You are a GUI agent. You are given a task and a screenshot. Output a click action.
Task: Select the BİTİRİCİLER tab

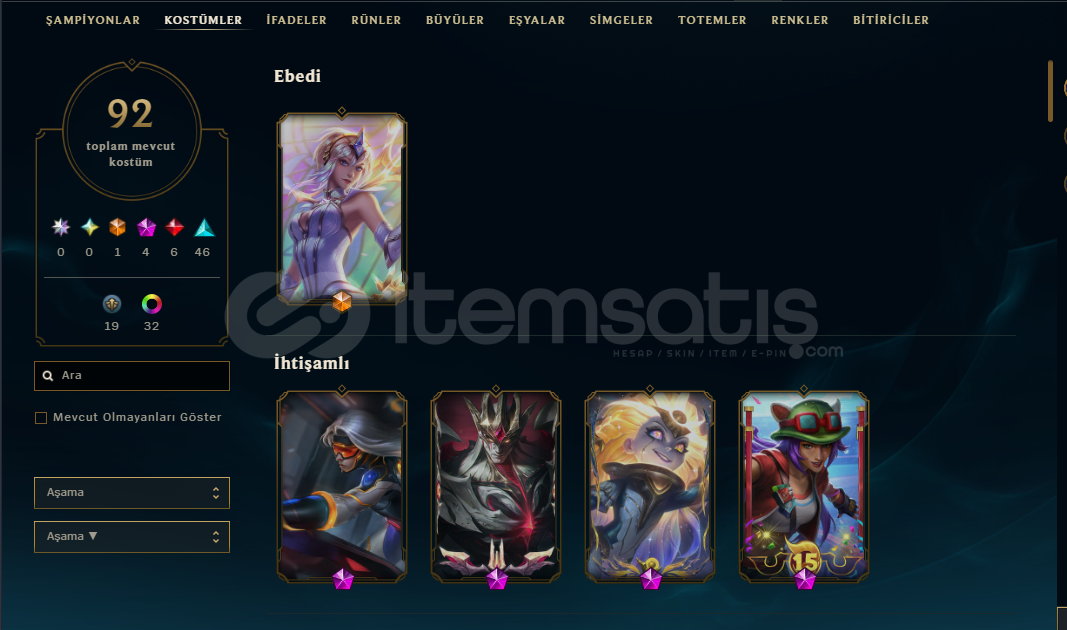(x=891, y=20)
